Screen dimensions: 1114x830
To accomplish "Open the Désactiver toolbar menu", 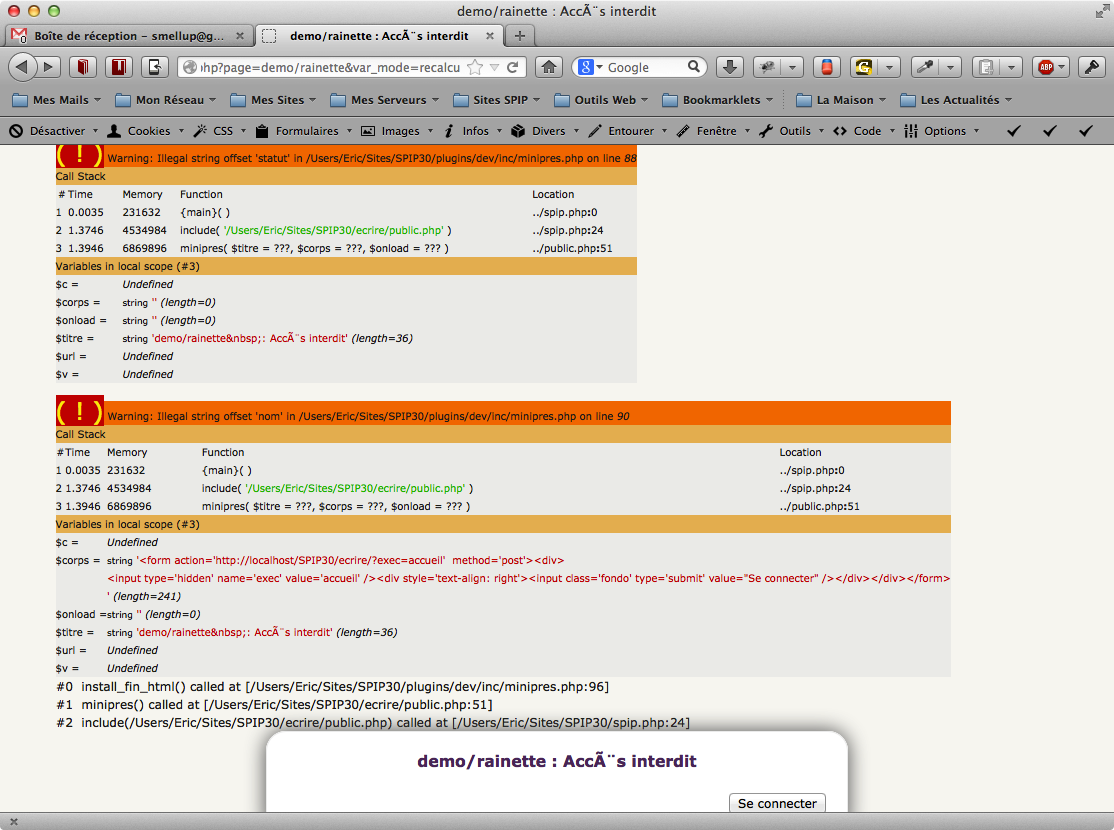I will [53, 131].
